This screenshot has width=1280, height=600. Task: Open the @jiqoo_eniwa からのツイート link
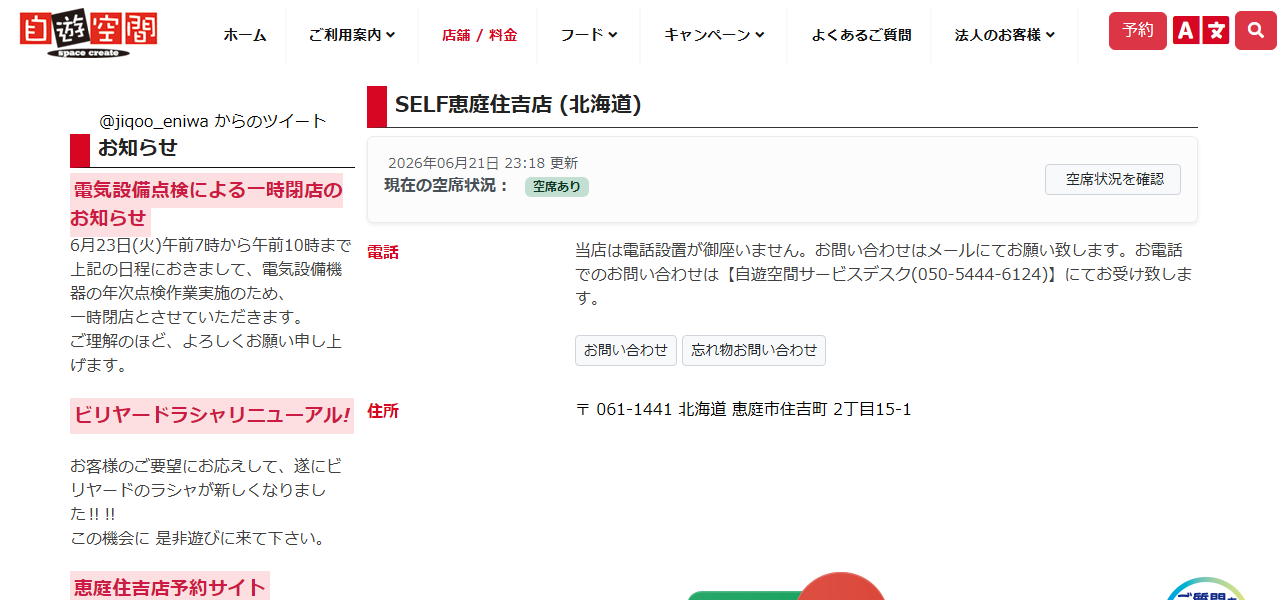[x=213, y=121]
